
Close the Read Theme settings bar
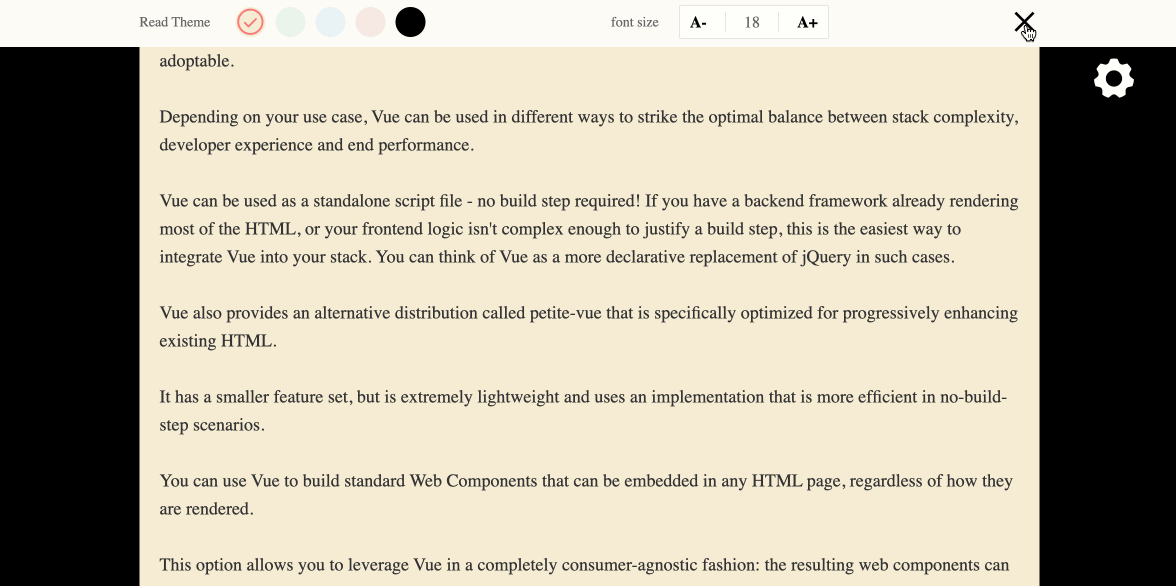point(1024,22)
